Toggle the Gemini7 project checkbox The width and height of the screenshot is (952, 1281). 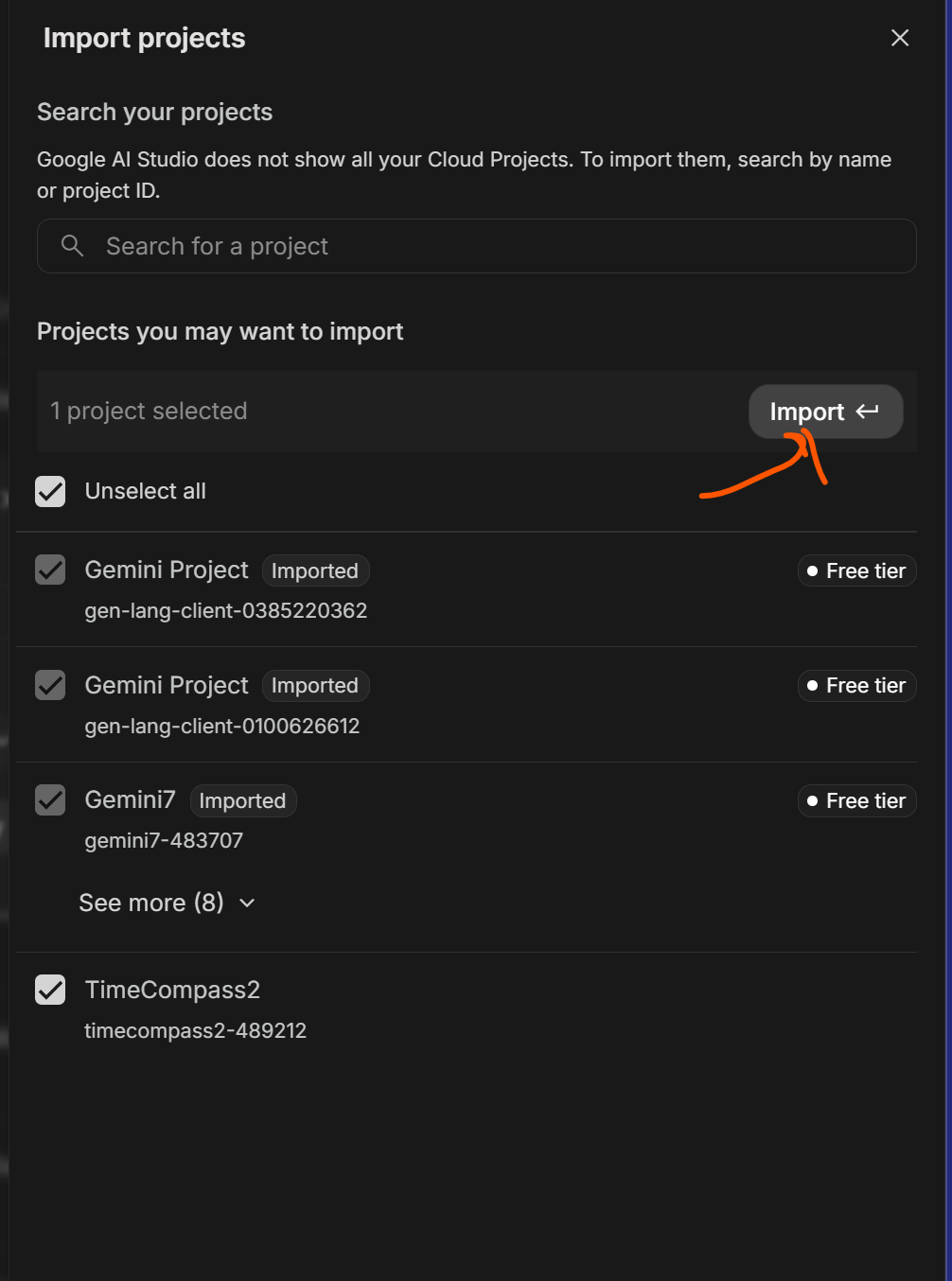point(50,800)
